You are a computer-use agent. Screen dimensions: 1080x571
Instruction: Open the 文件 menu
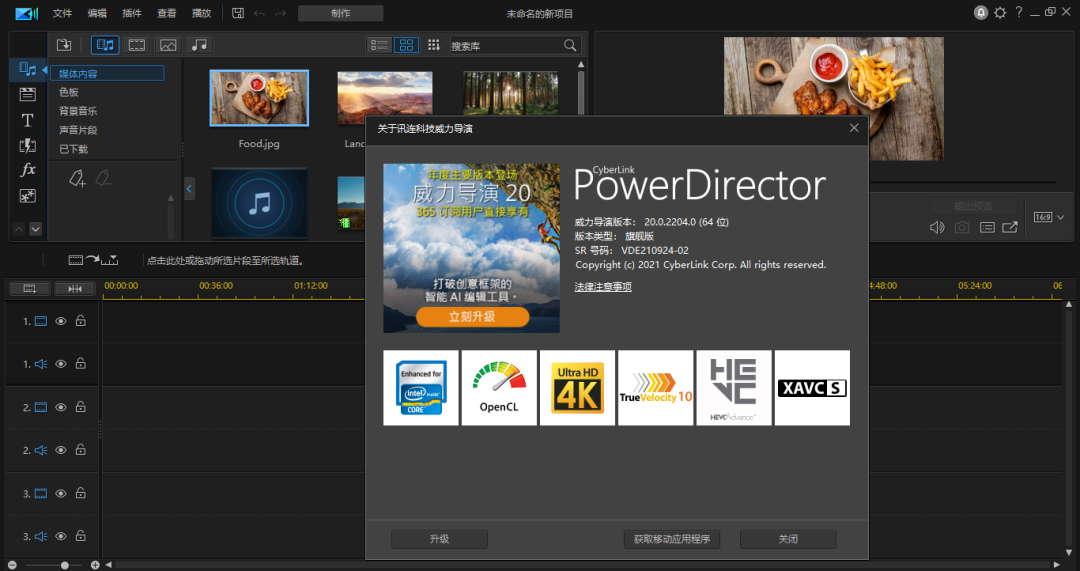[x=62, y=13]
